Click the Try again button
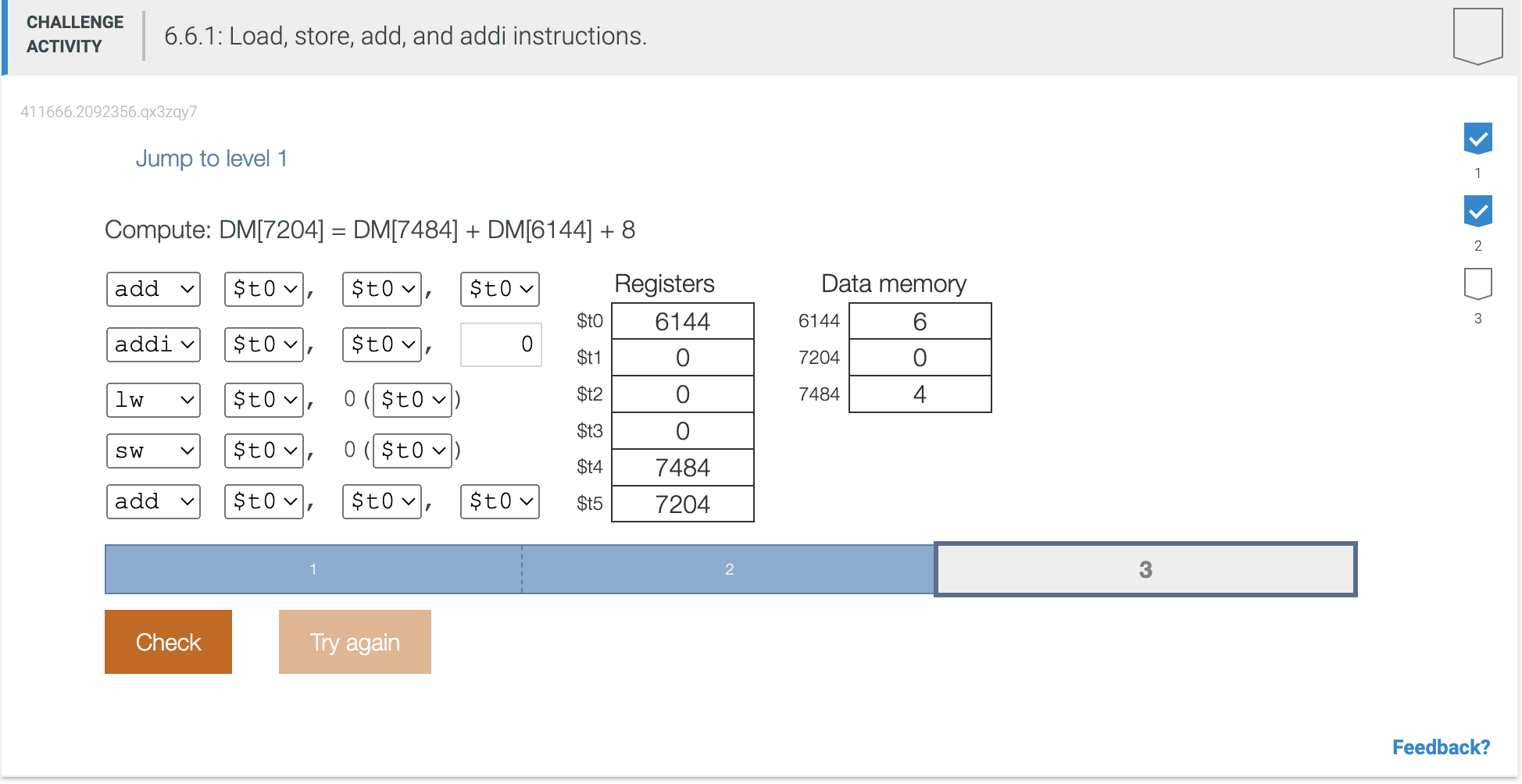Viewport: 1522px width, 784px height. tap(355, 642)
